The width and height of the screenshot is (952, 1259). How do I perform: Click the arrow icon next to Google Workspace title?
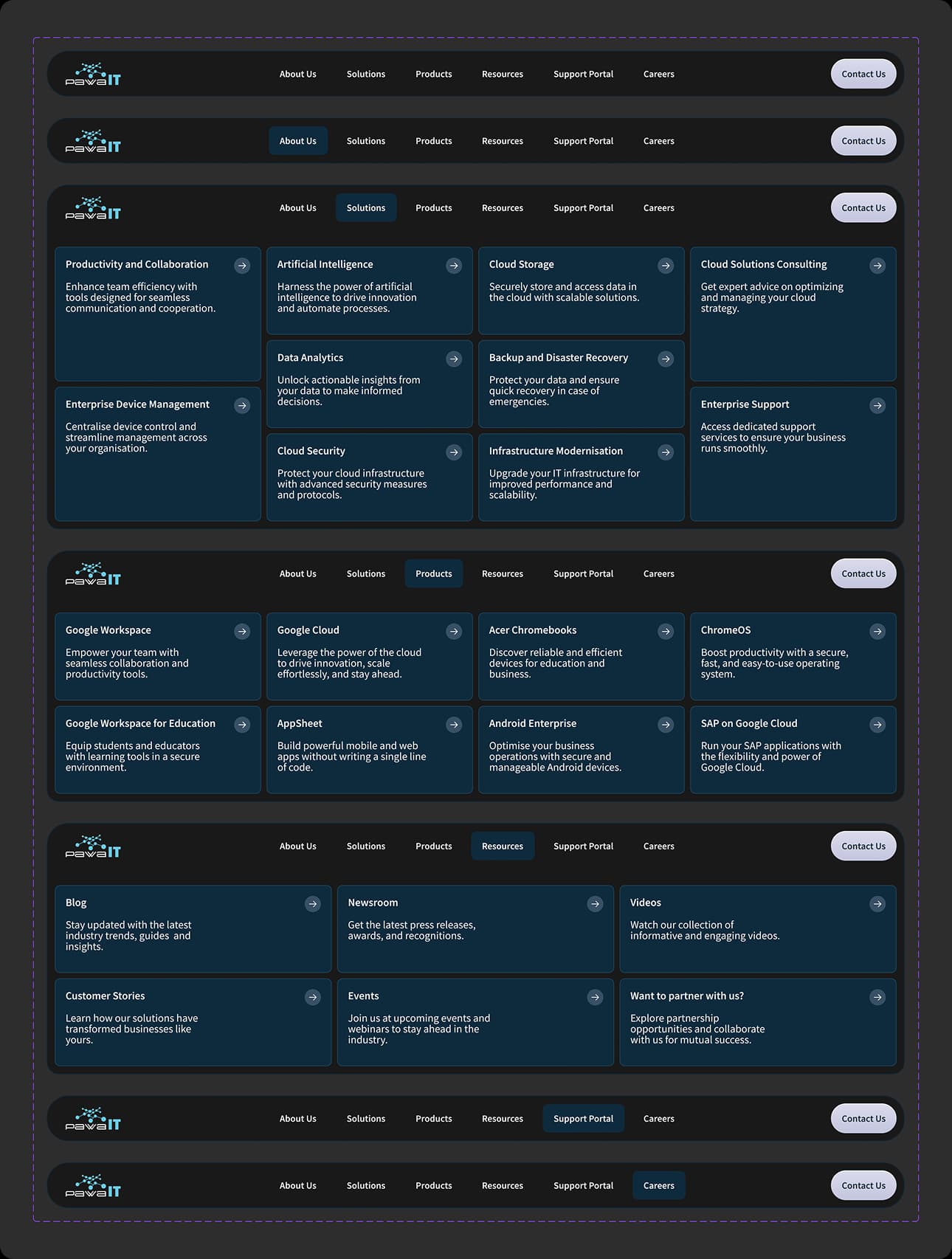[x=242, y=631]
